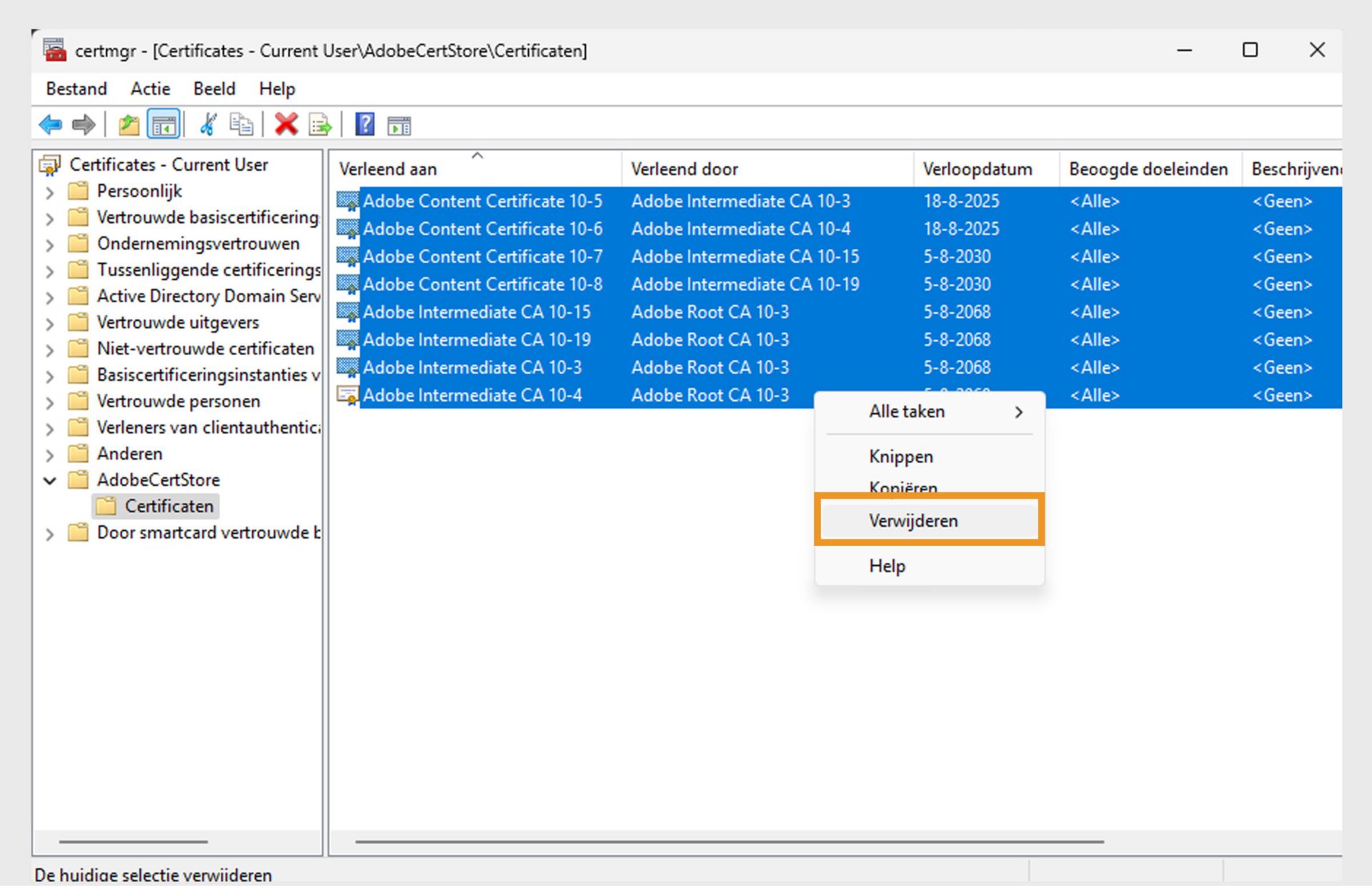Viewport: 1372px width, 886px height.
Task: Sort by Verleend door column header
Action: click(767, 169)
